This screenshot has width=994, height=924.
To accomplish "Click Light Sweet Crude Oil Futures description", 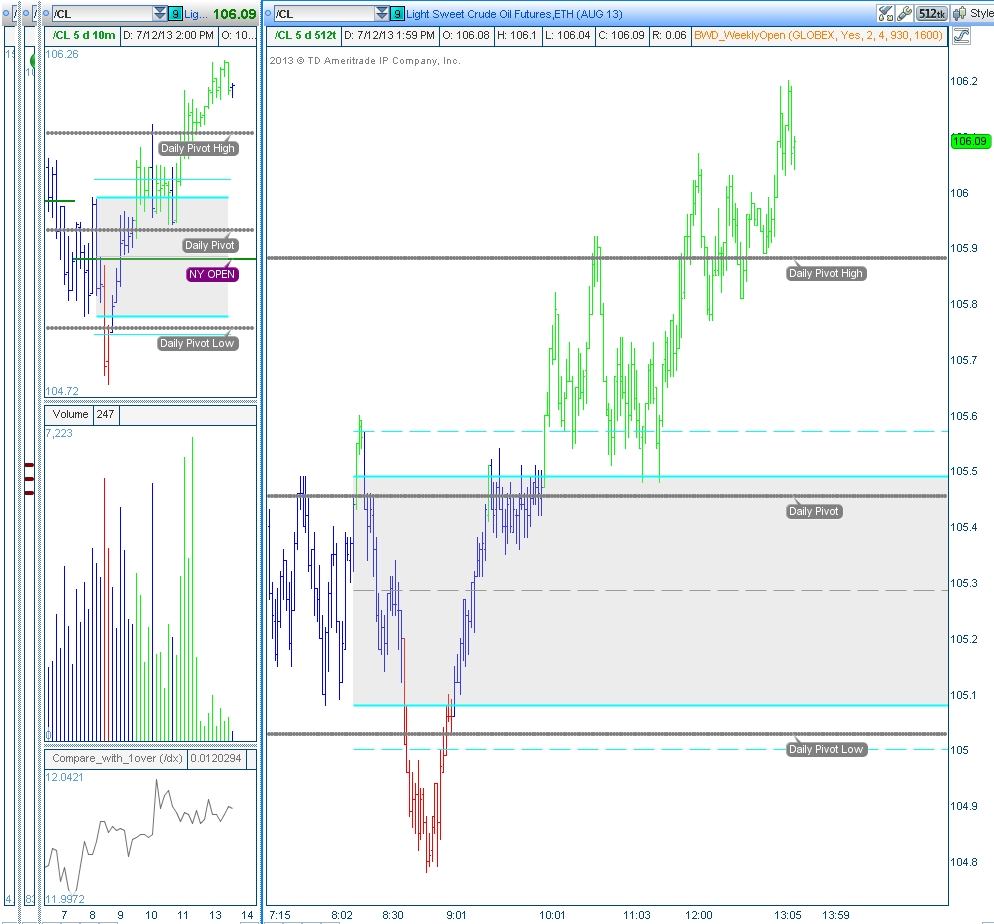I will pos(514,14).
